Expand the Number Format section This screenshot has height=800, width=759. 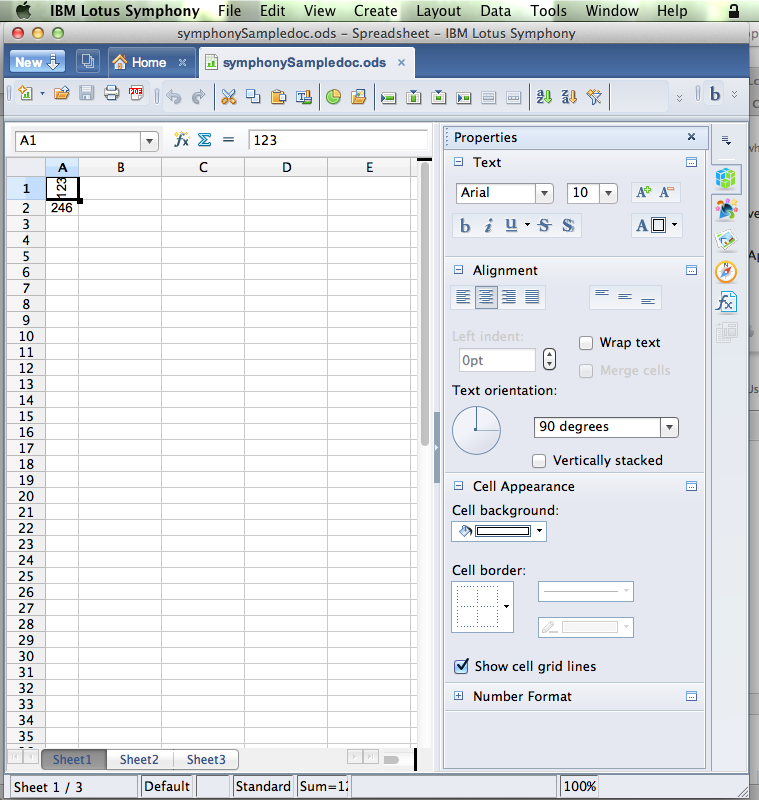click(459, 696)
